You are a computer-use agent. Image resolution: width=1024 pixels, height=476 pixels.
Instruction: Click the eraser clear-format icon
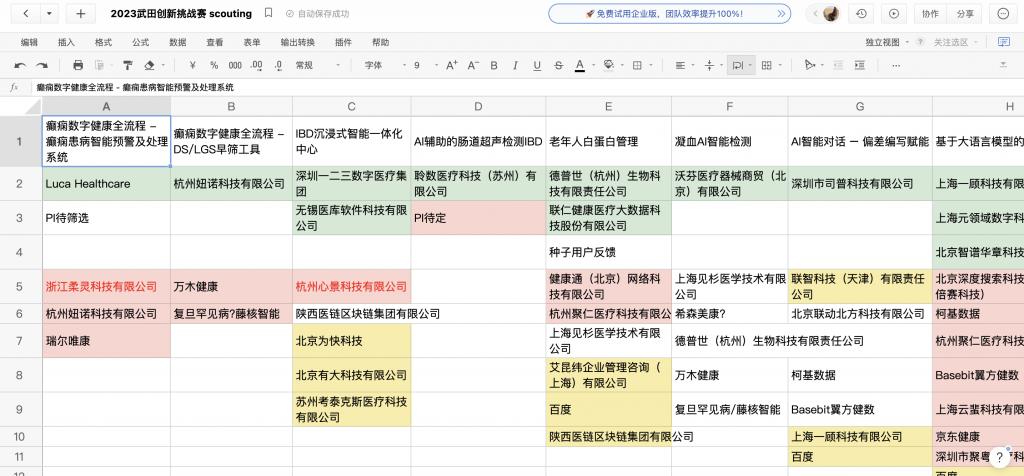pyautogui.click(x=149, y=65)
